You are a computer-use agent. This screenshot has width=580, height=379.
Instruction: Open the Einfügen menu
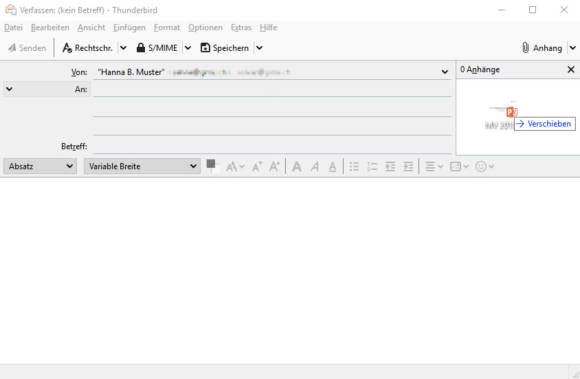[x=129, y=28]
